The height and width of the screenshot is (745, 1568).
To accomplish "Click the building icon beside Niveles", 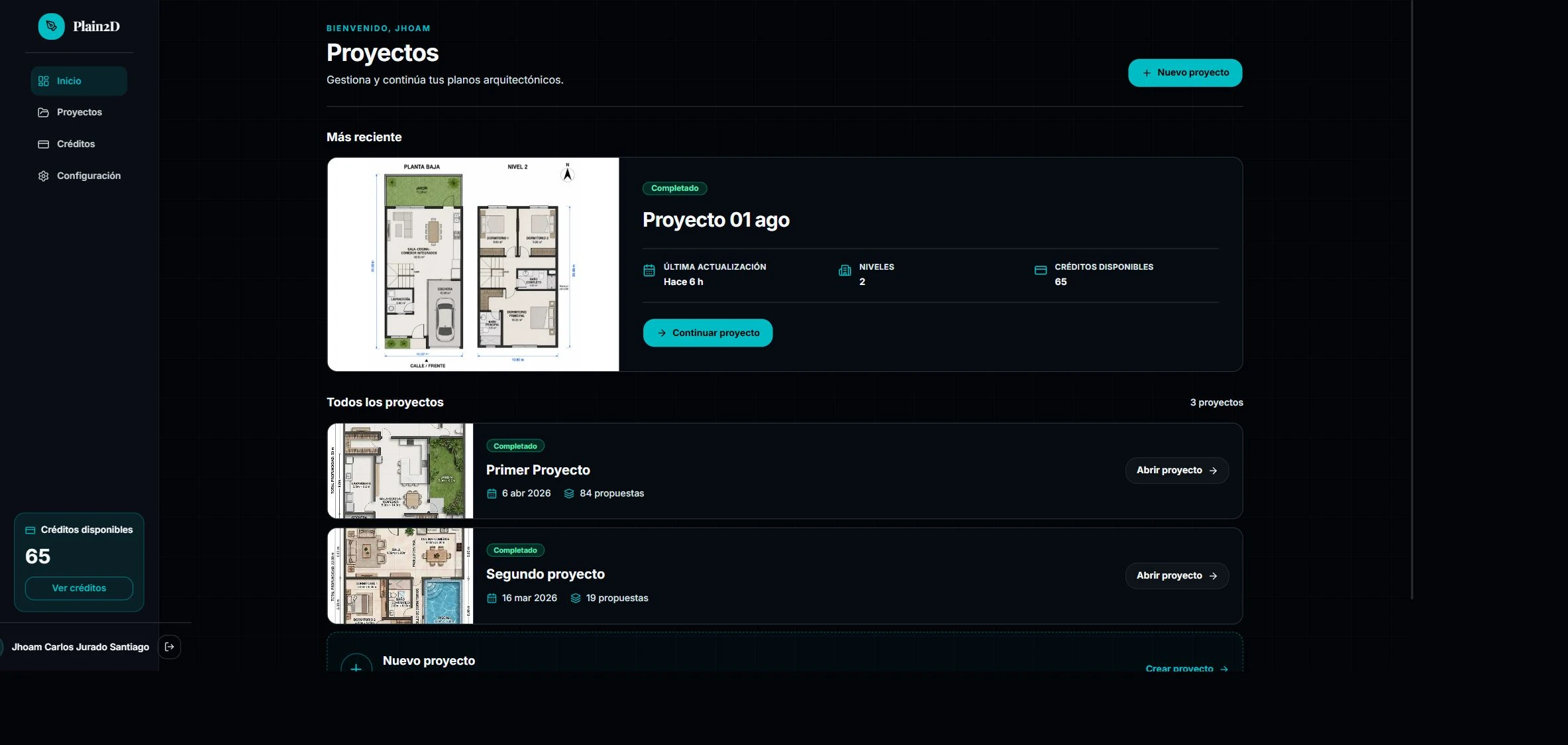I will coord(845,270).
